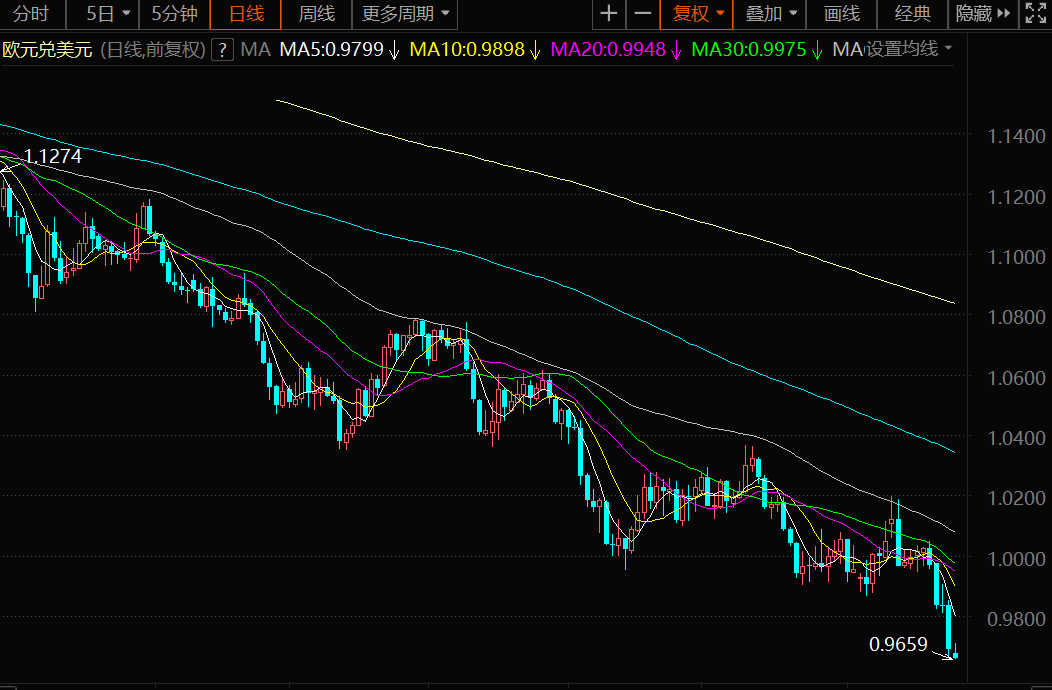Toggle the 隐藏 hide panel button

[979, 14]
